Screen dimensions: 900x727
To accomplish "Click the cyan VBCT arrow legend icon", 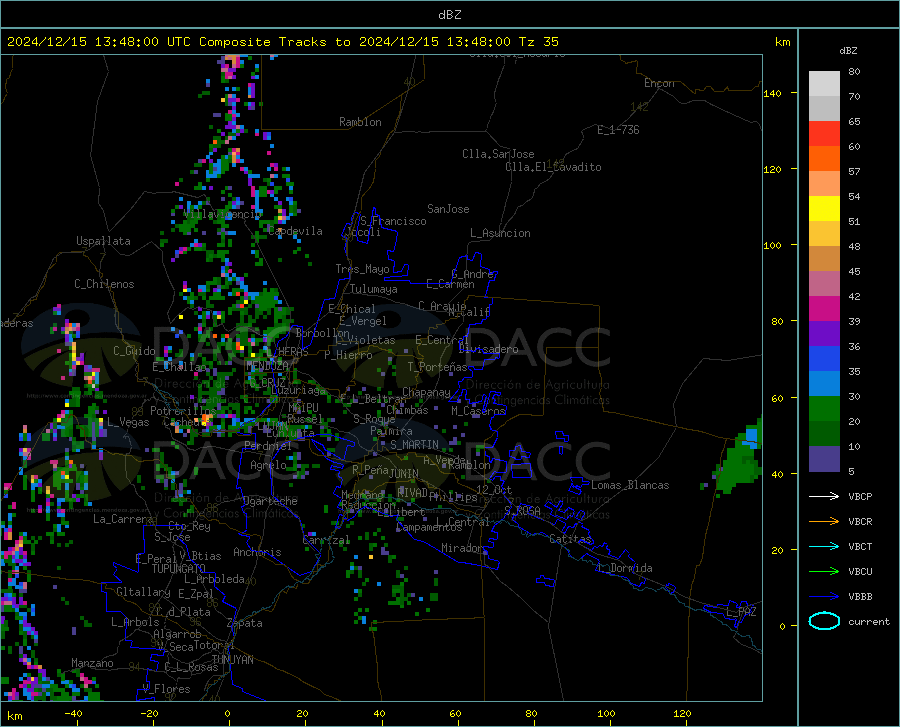I will coord(824,546).
